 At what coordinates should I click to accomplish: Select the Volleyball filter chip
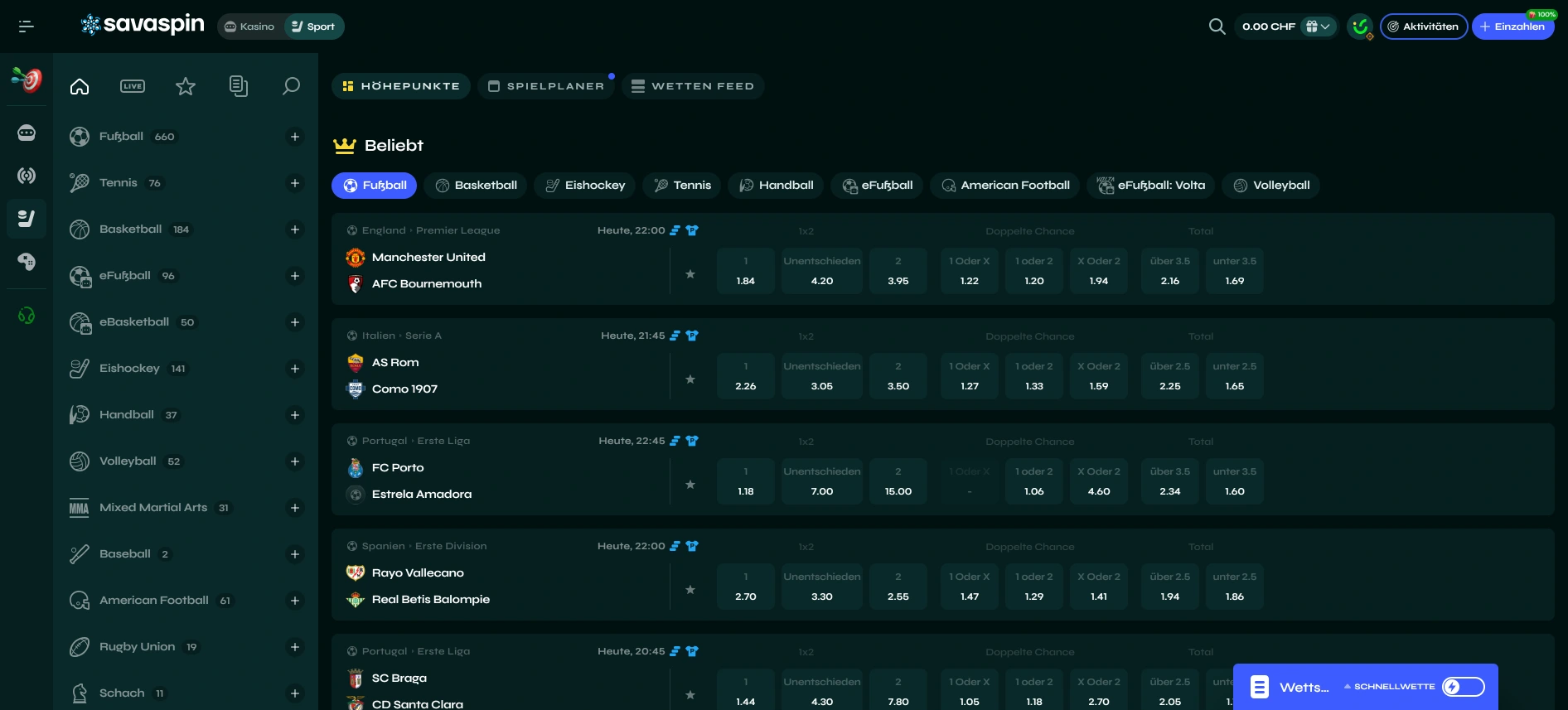point(1271,186)
